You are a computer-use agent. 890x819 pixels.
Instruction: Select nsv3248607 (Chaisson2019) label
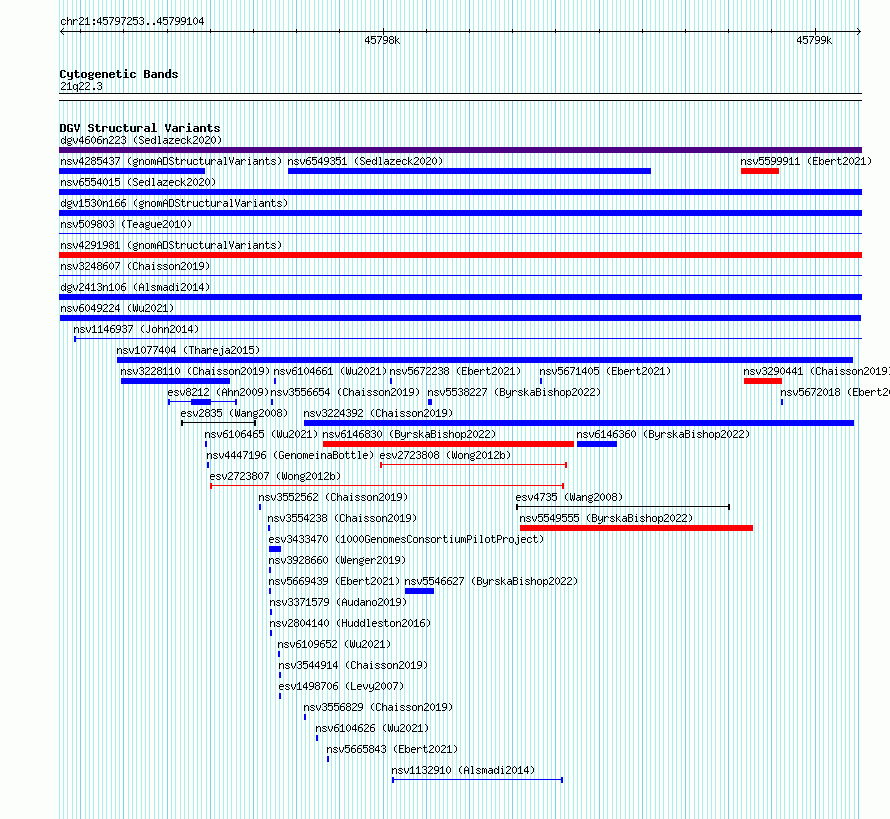[x=135, y=266]
